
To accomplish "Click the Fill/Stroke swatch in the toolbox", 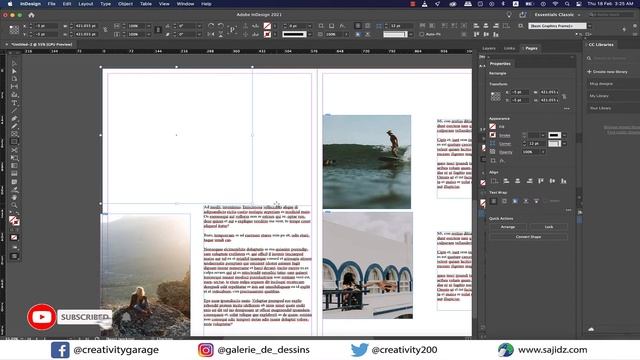I will pos(14,221).
